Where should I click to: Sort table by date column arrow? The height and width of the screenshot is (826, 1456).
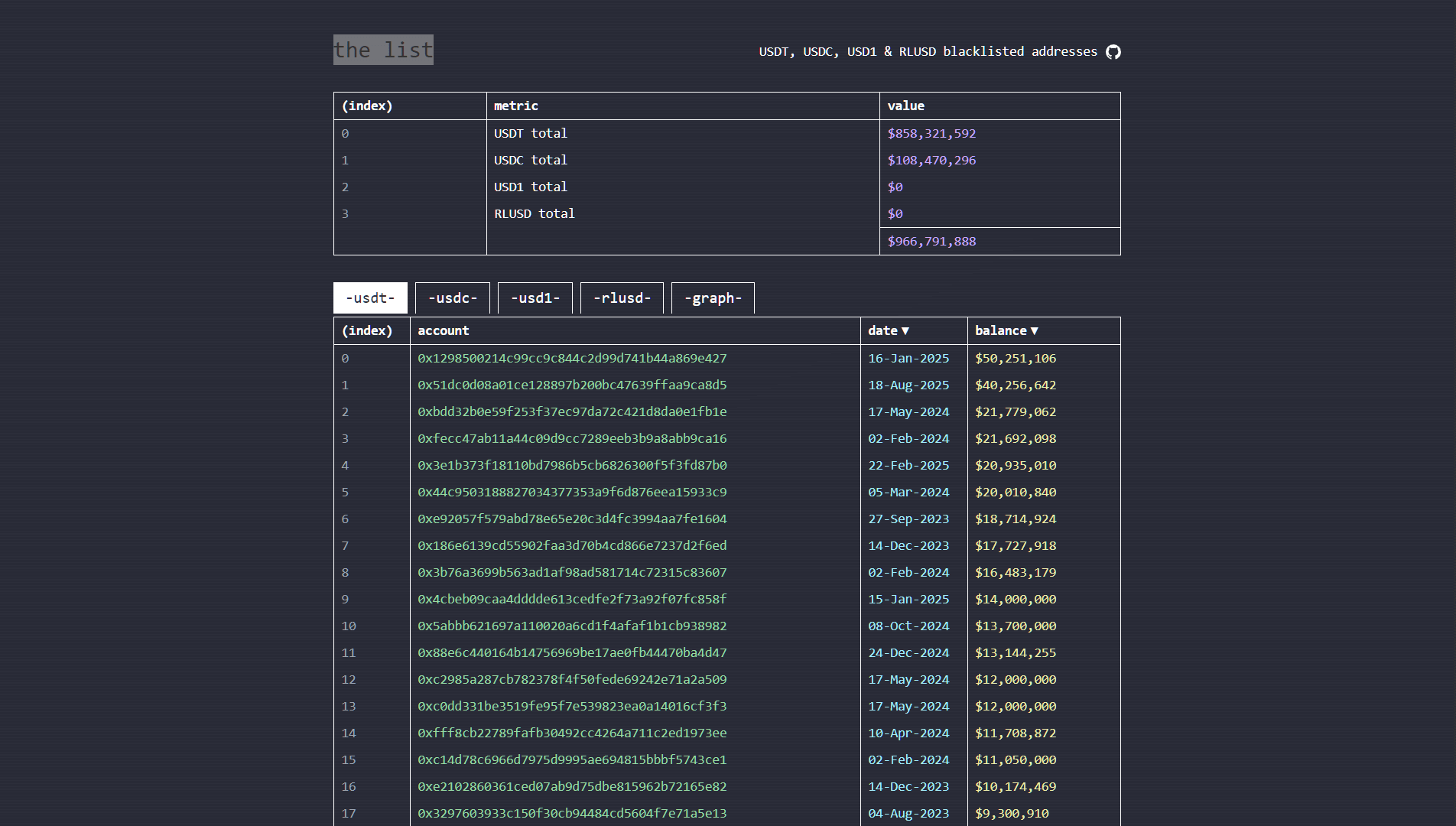point(905,331)
